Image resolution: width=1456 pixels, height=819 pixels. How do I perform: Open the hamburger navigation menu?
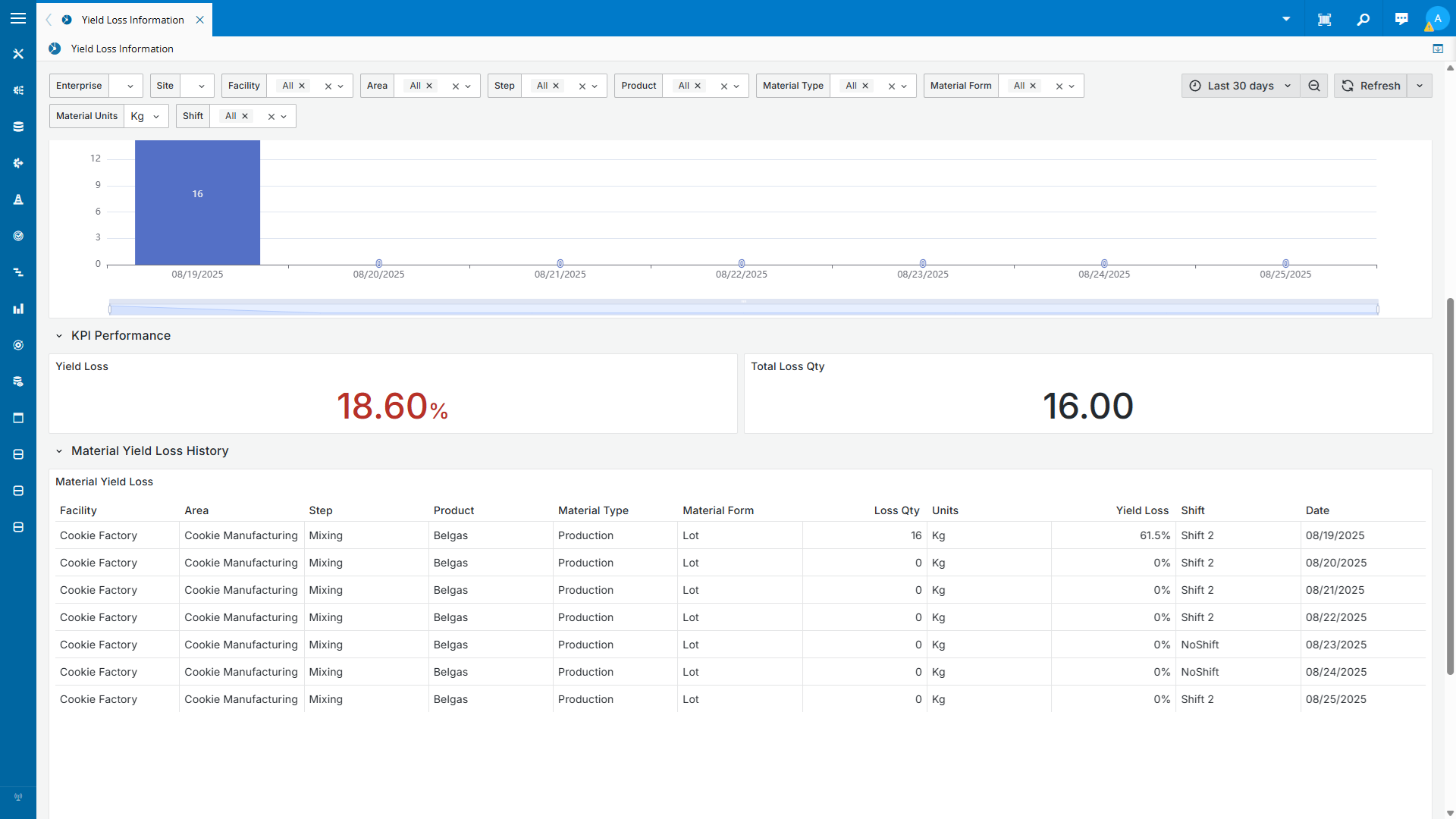pyautogui.click(x=18, y=18)
